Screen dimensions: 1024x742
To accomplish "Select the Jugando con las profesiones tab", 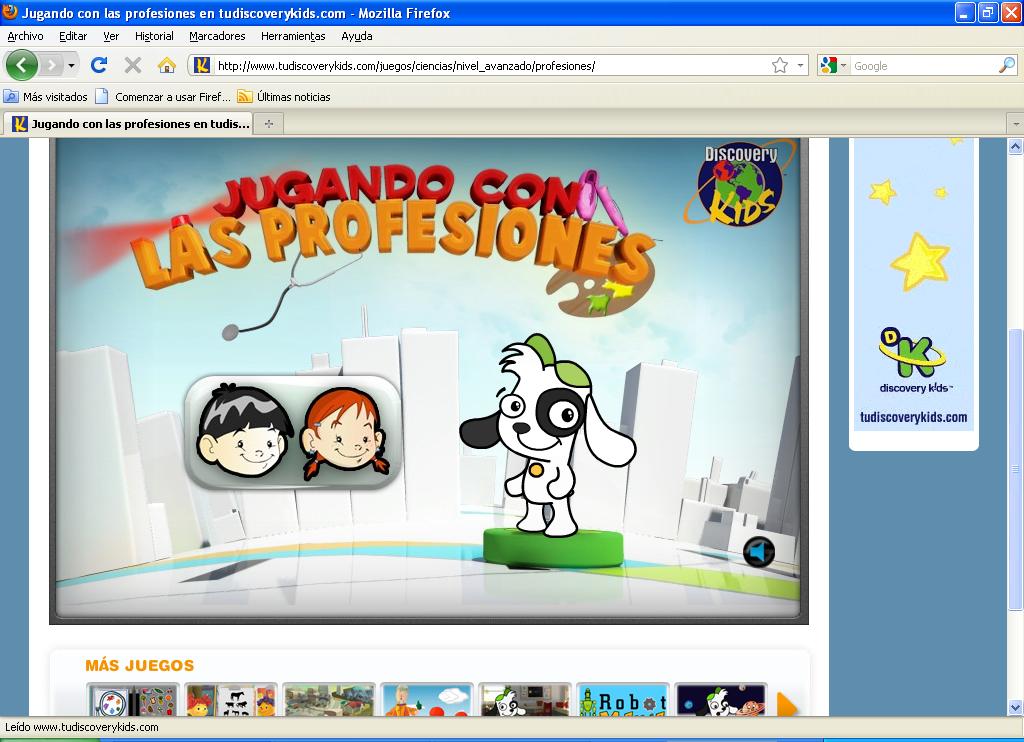I will 129,123.
